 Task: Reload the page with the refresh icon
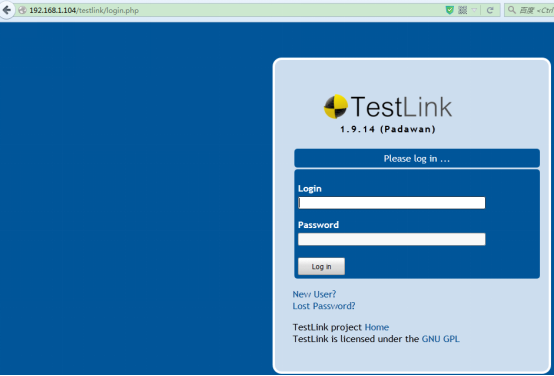point(490,10)
